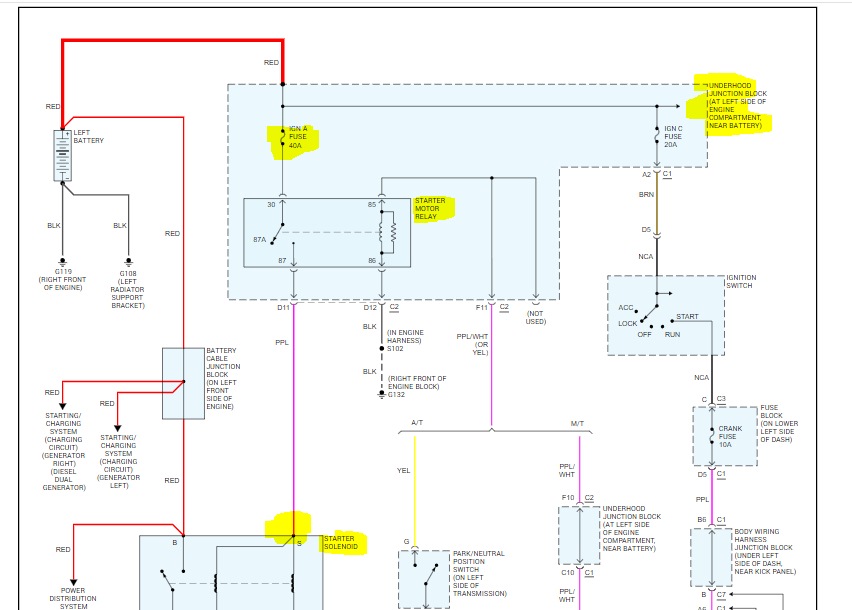Screen dimensions: 852x610
Task: Click the 'BRN' wire color label
Action: point(646,194)
